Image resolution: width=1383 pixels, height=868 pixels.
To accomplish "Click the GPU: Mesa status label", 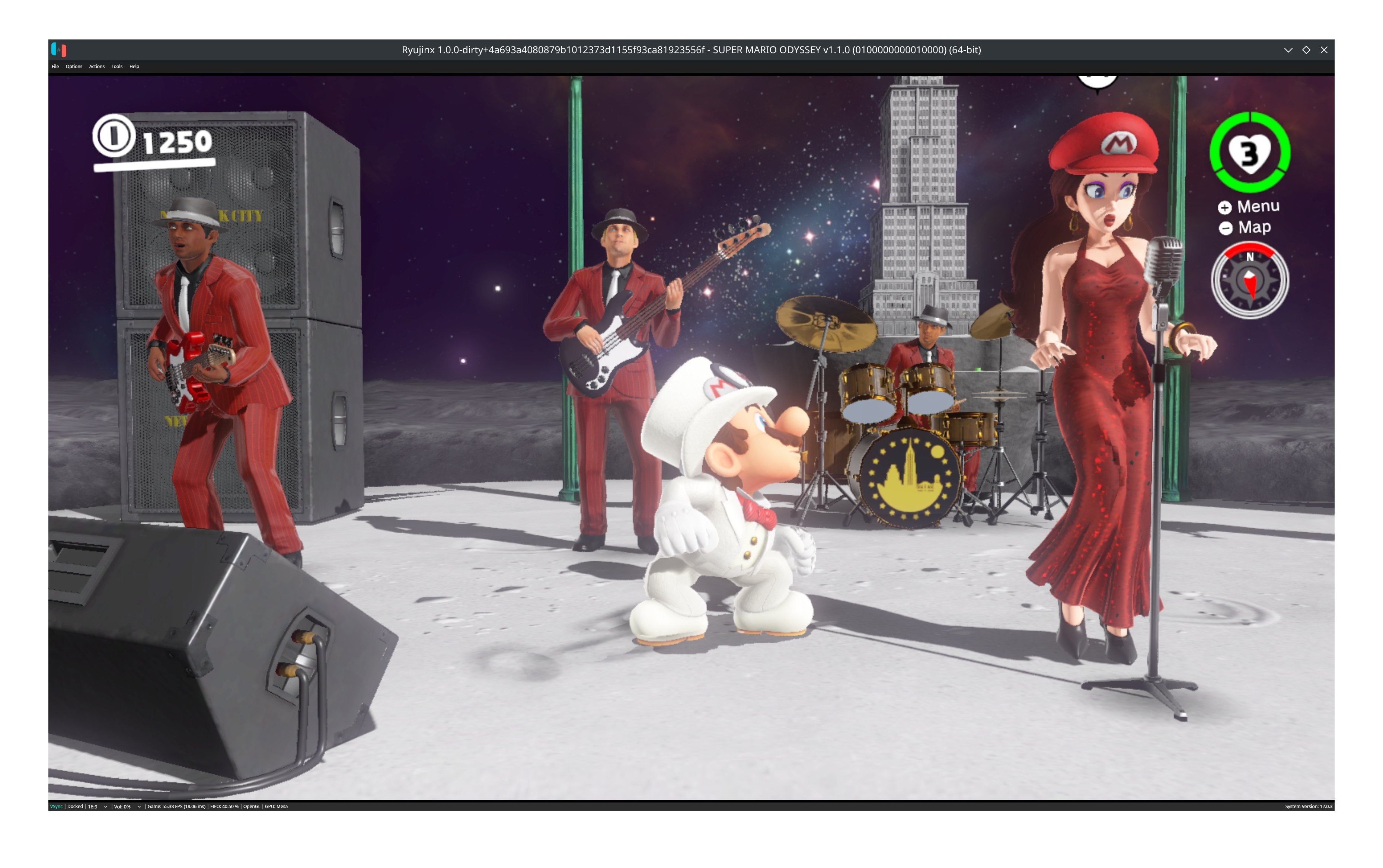I will pos(276,807).
